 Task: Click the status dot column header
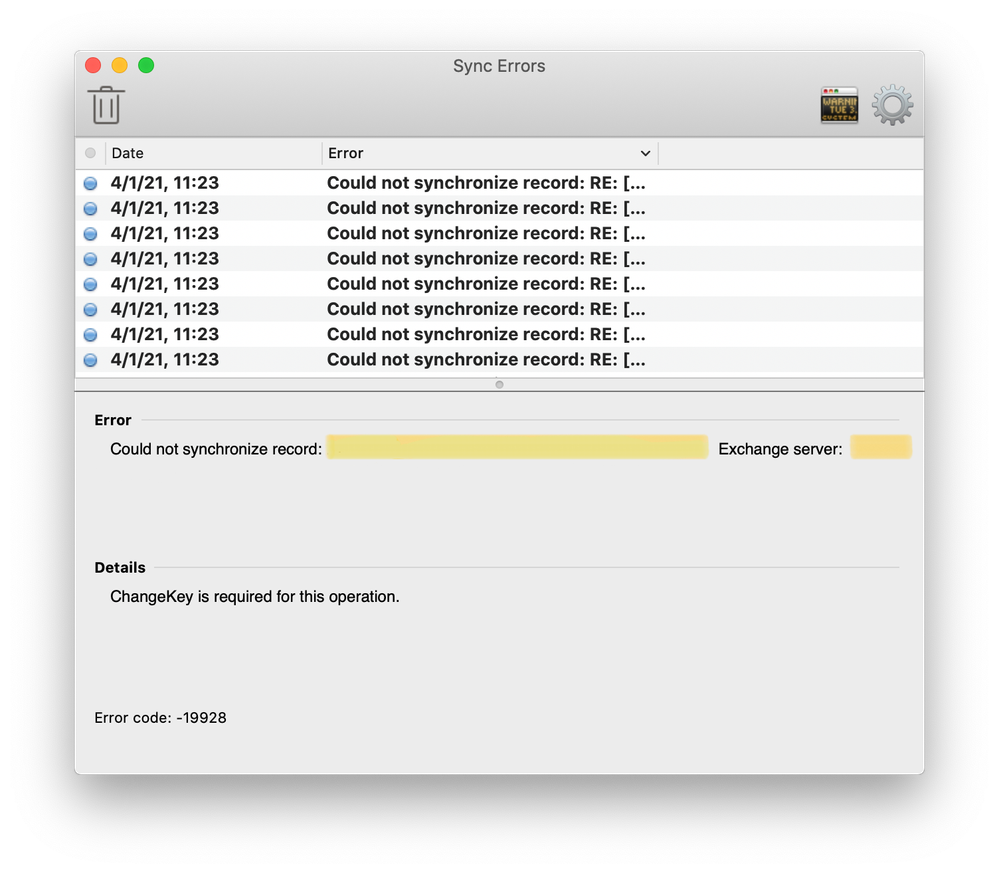(x=90, y=153)
